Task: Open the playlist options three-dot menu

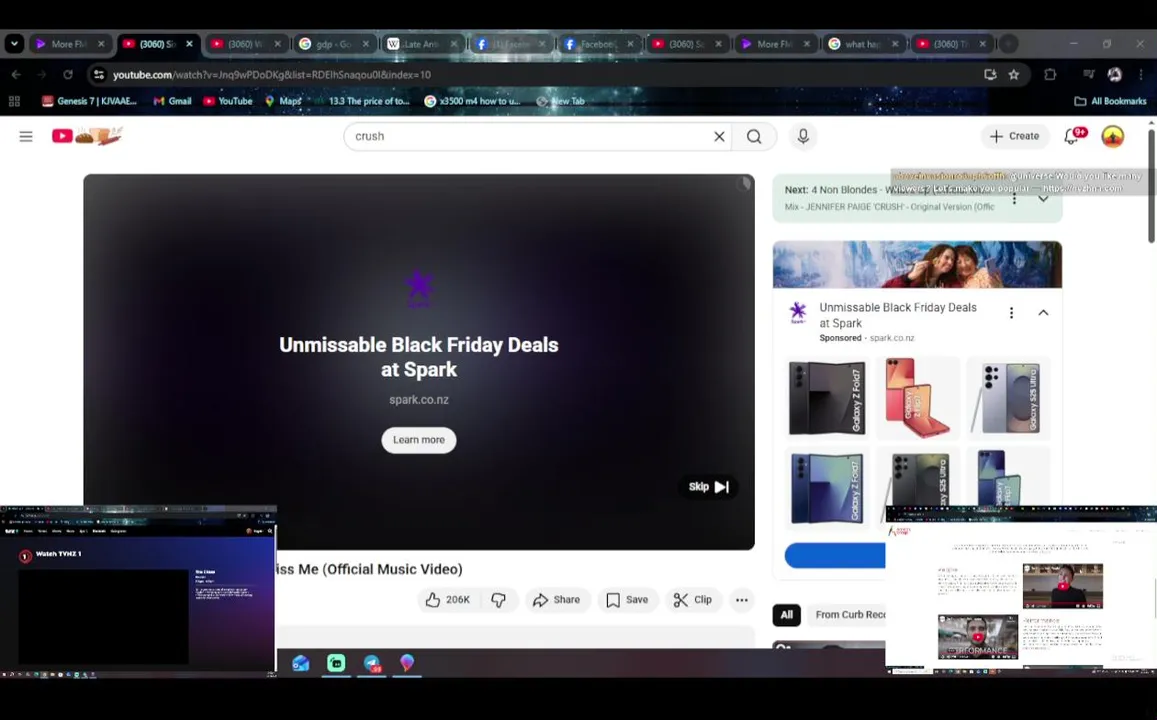Action: pos(1015,199)
